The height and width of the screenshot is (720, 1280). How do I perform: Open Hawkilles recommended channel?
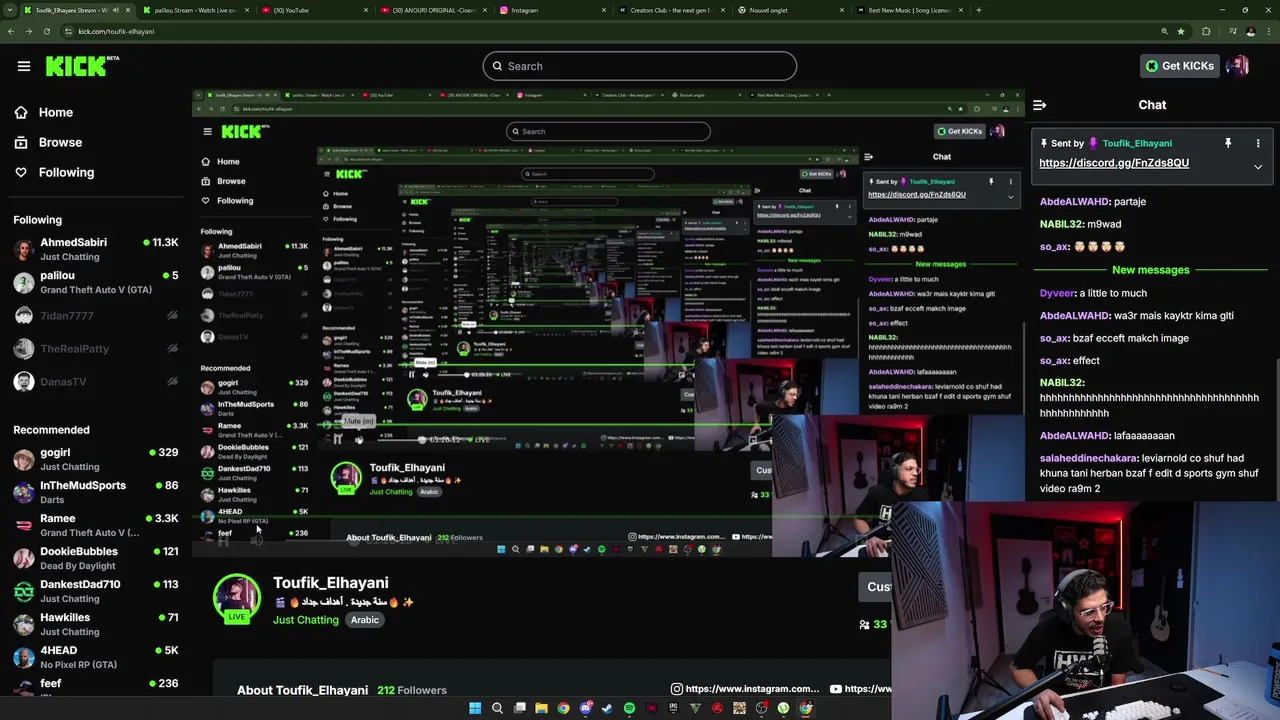97,624
